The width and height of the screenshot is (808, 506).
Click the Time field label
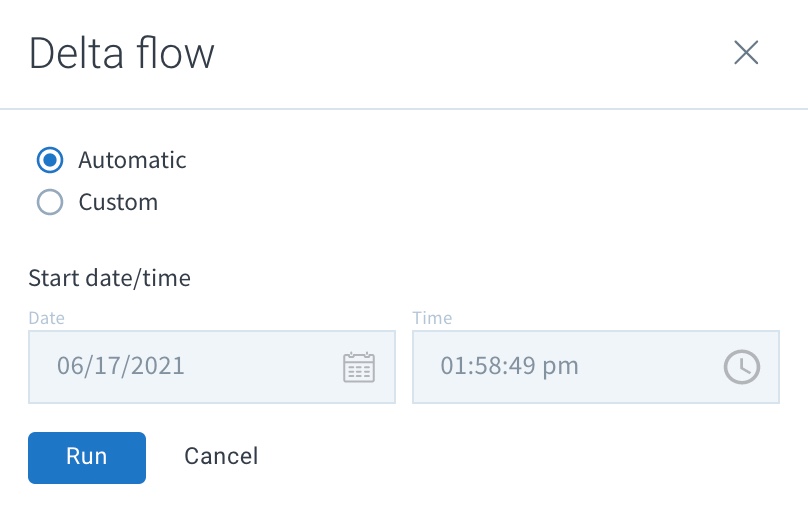[432, 318]
